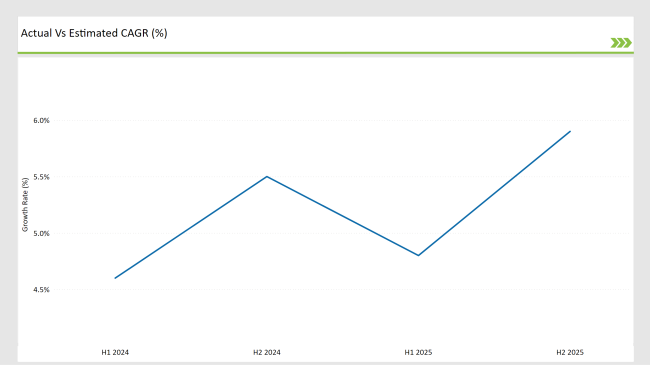Viewport: 650px width, 370px height.
Task: Select the H1 2024 axis label
Action: pyautogui.click(x=115, y=352)
